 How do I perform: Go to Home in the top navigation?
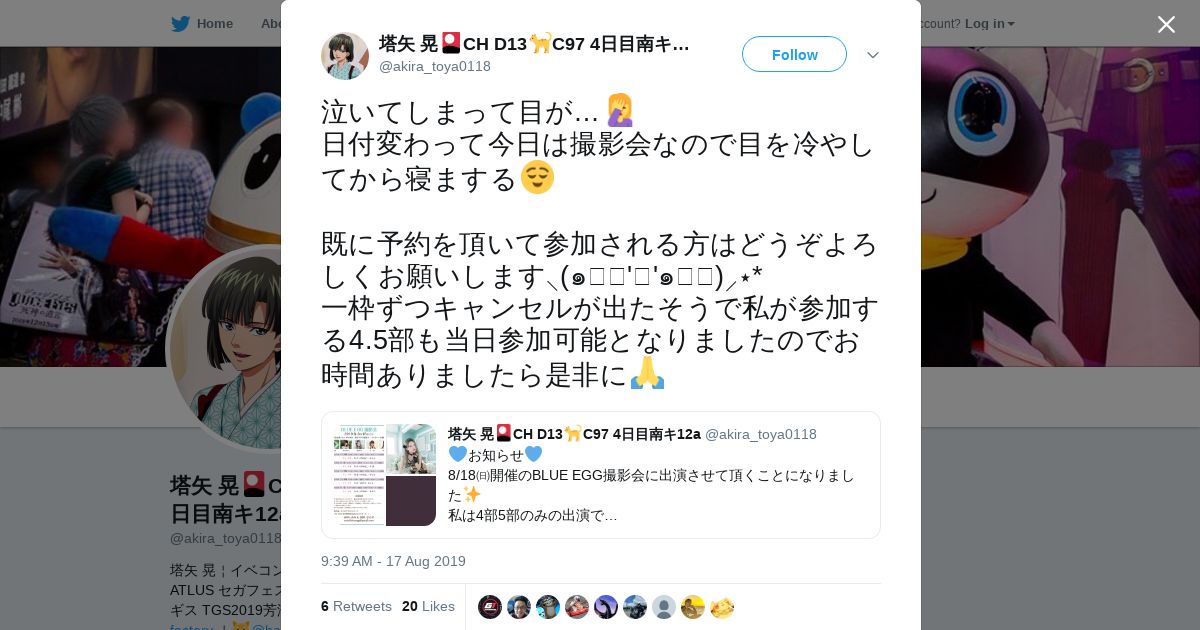click(215, 23)
